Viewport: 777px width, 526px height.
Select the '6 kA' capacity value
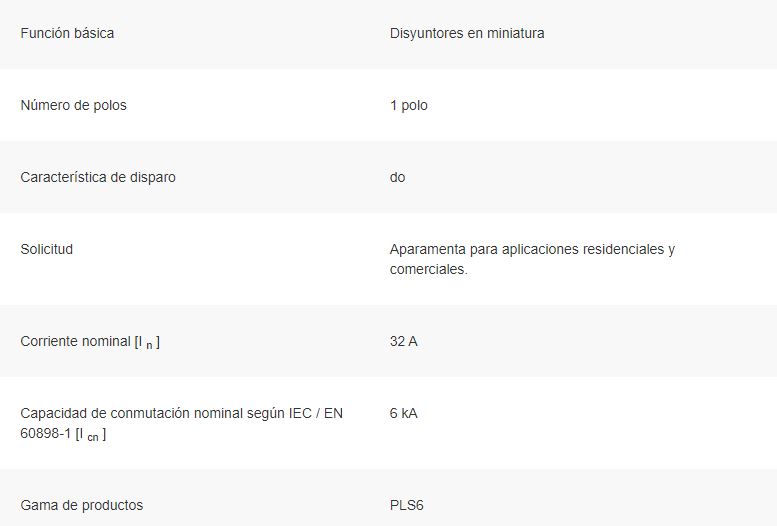(403, 413)
